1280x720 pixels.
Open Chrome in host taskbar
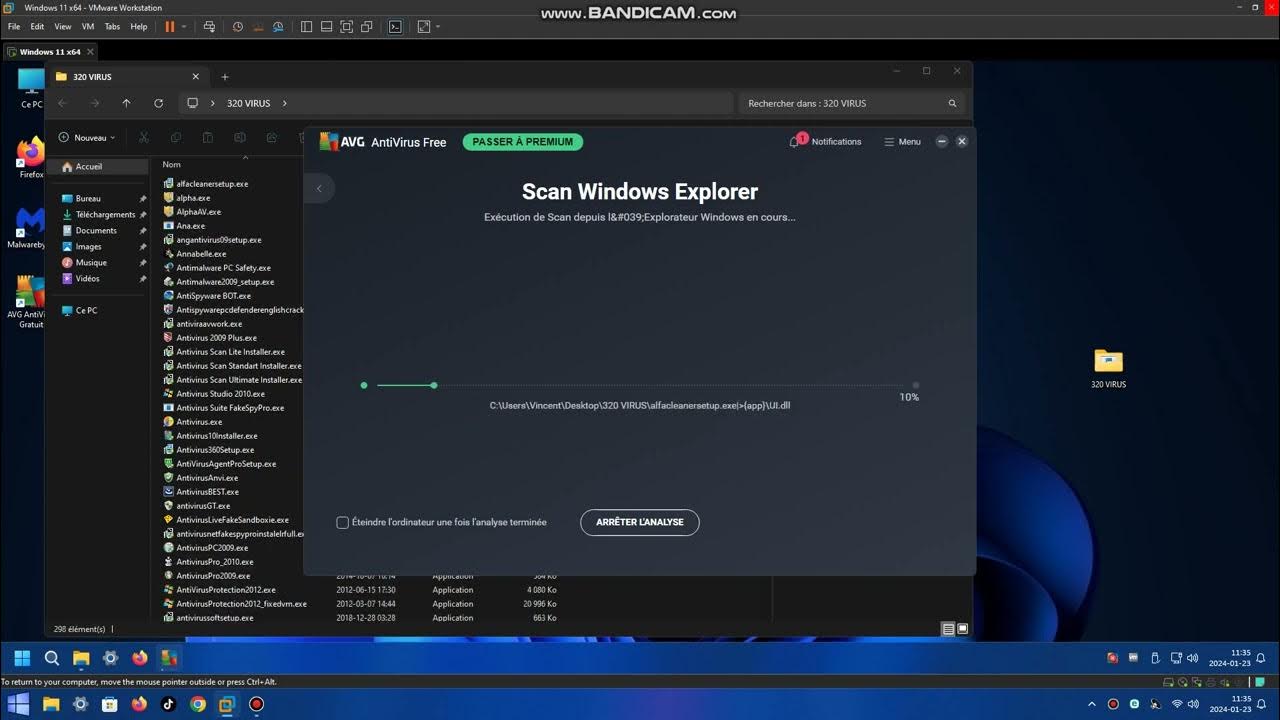pos(198,704)
